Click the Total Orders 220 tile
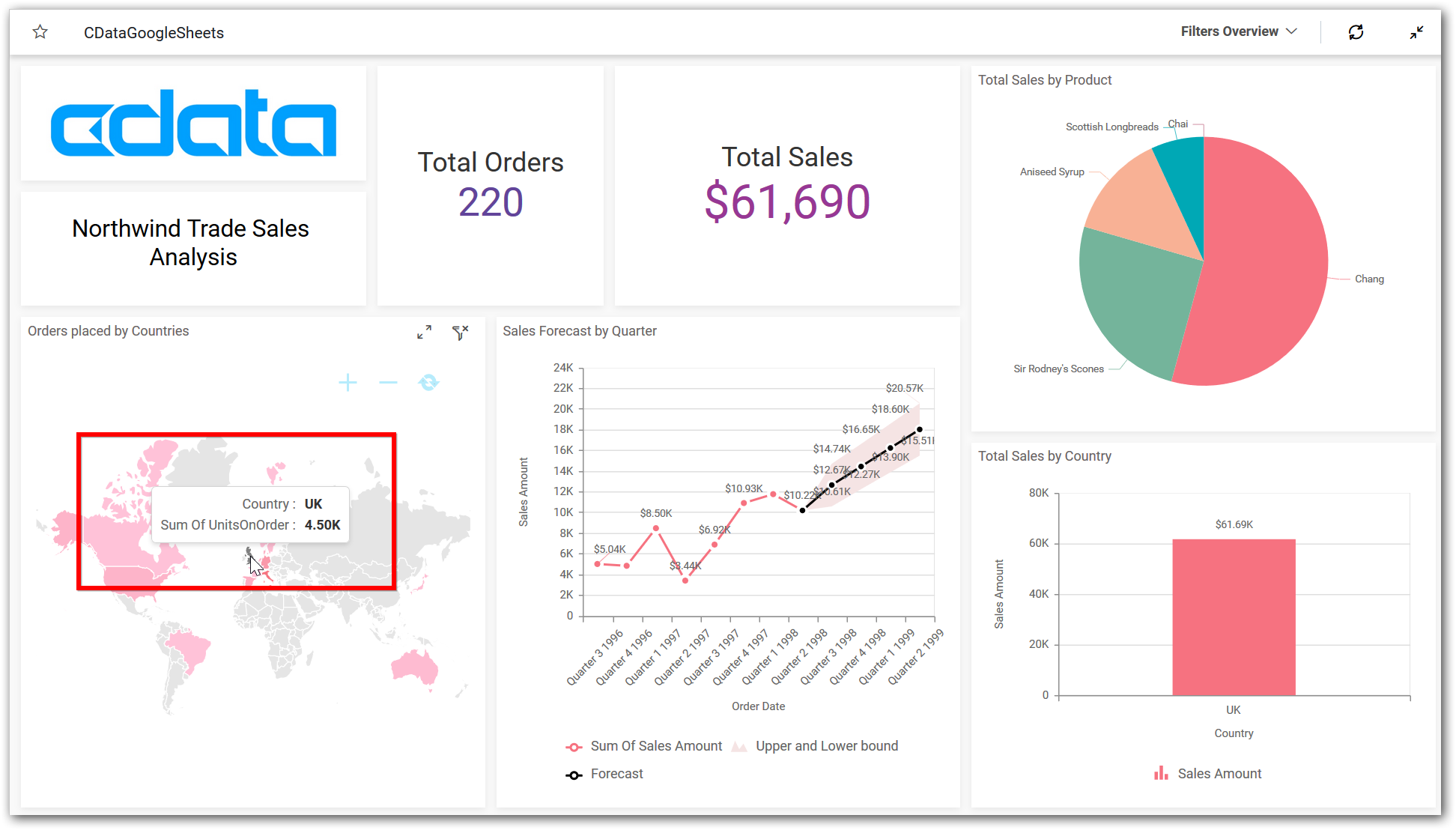This screenshot has height=830, width=1456. pyautogui.click(x=490, y=185)
